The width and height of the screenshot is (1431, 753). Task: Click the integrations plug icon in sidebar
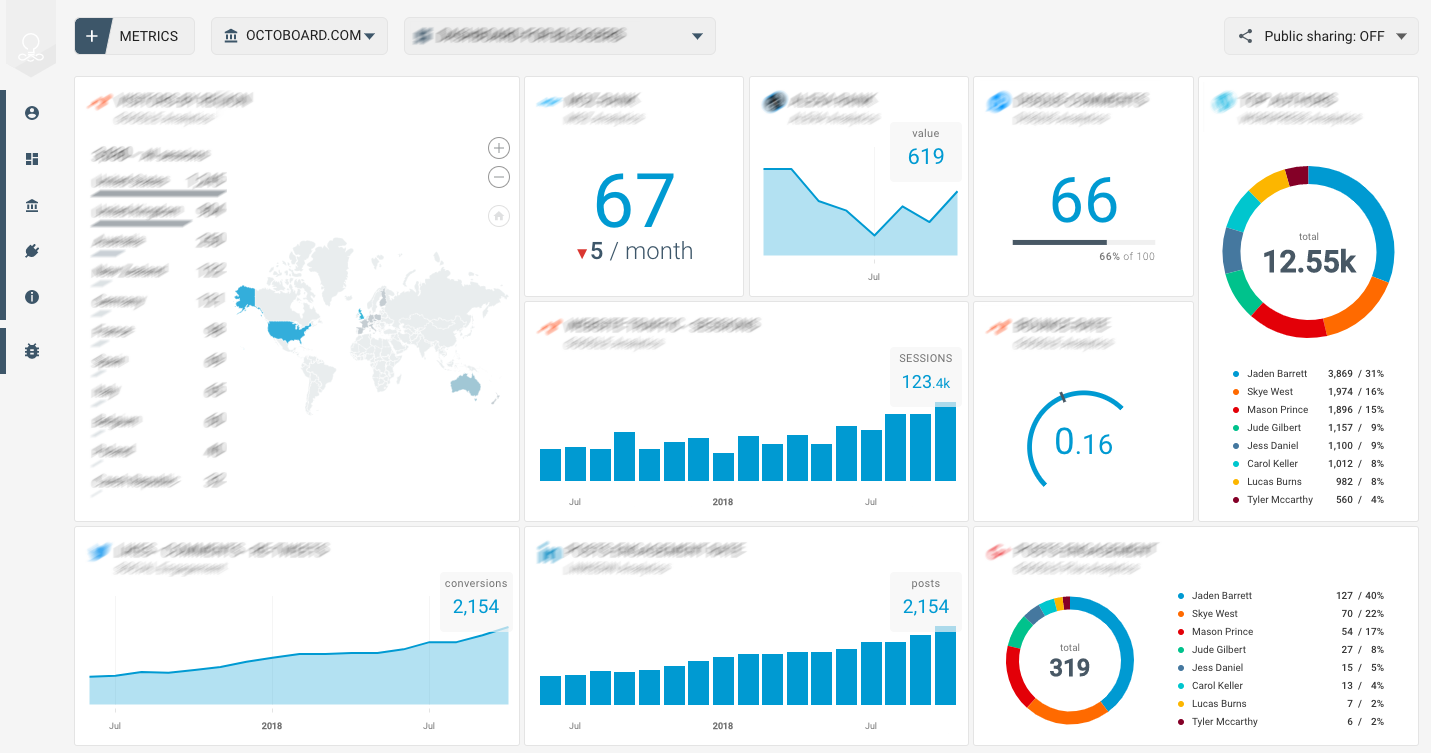coord(31,251)
